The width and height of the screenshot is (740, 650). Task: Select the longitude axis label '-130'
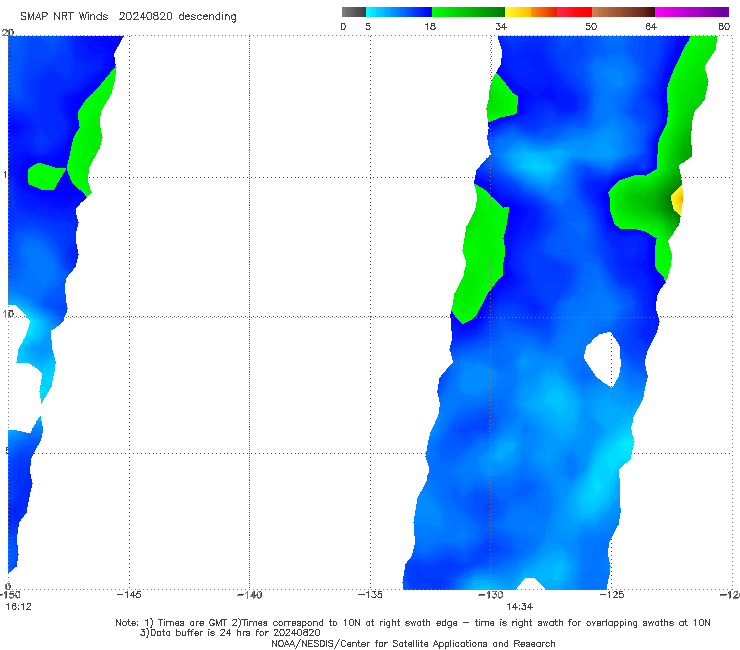point(490,595)
